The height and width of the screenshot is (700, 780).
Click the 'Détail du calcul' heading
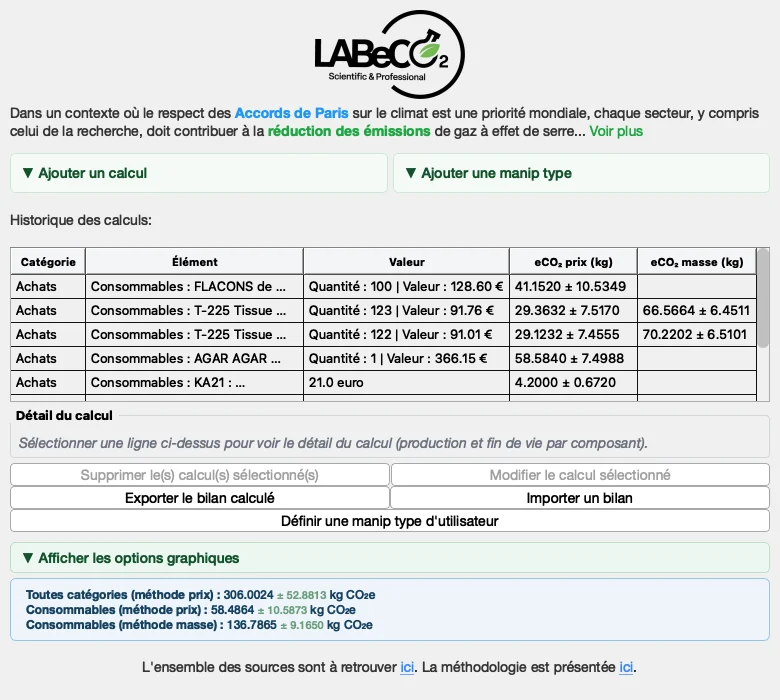click(x=64, y=415)
